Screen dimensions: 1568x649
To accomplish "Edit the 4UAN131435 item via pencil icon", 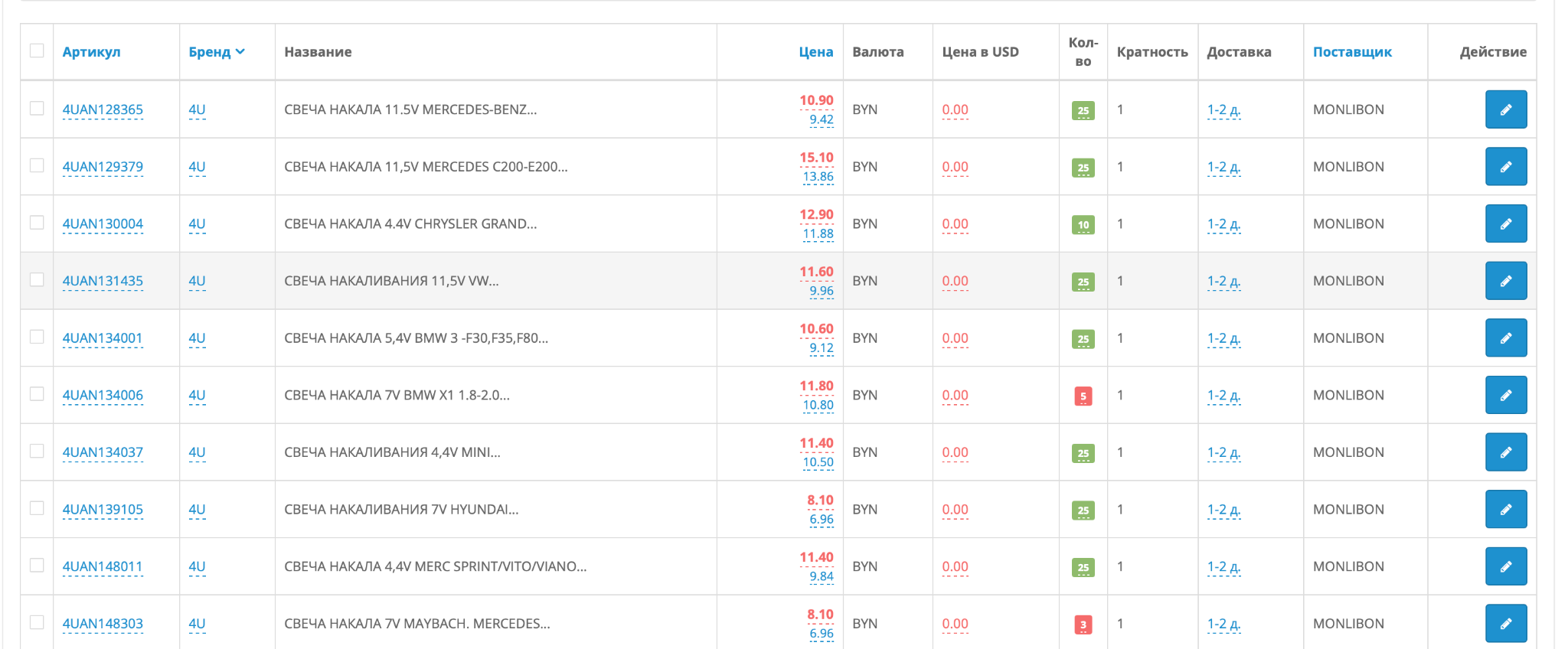I will [x=1506, y=281].
